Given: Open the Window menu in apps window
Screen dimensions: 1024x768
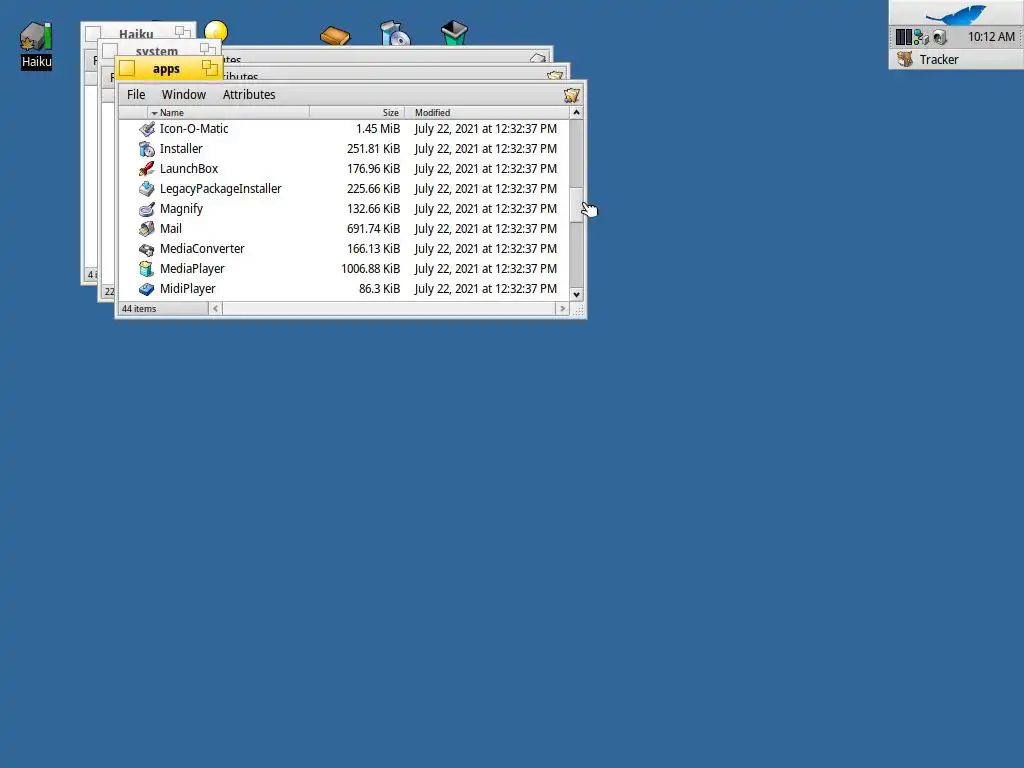Looking at the screenshot, I should [x=184, y=95].
